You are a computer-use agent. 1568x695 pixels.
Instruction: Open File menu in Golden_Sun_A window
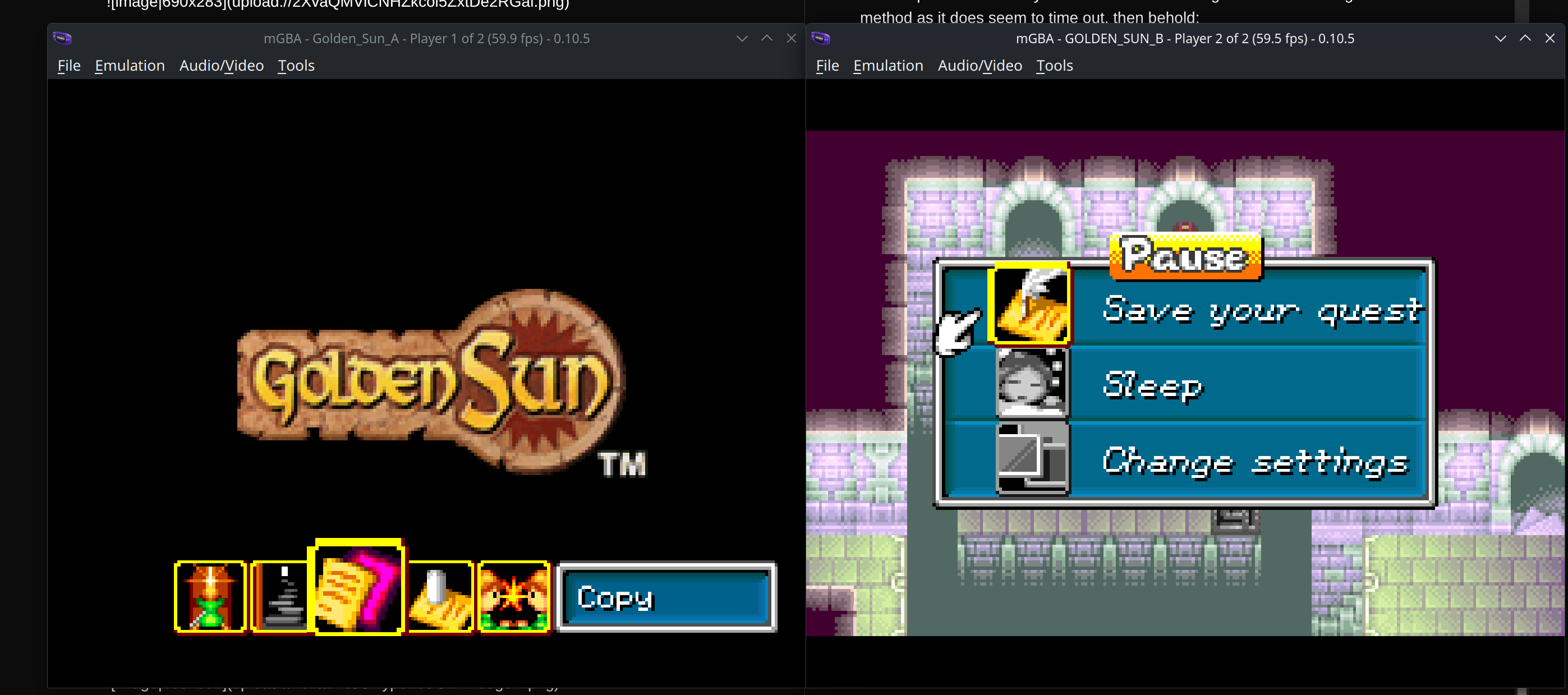(x=69, y=66)
